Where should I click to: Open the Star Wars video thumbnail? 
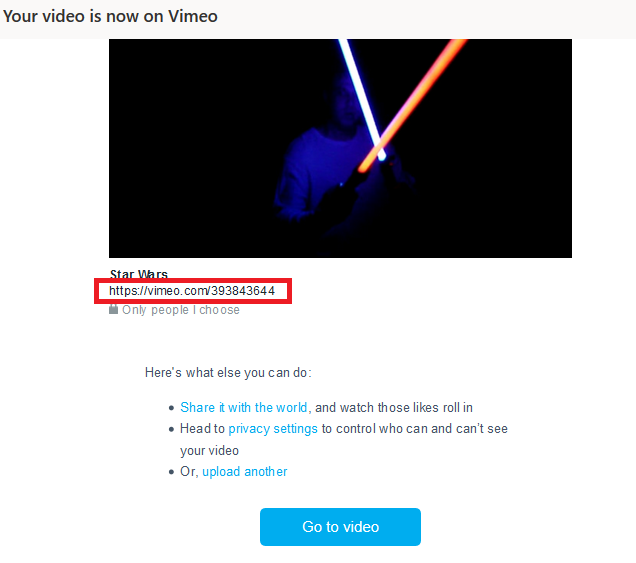340,148
